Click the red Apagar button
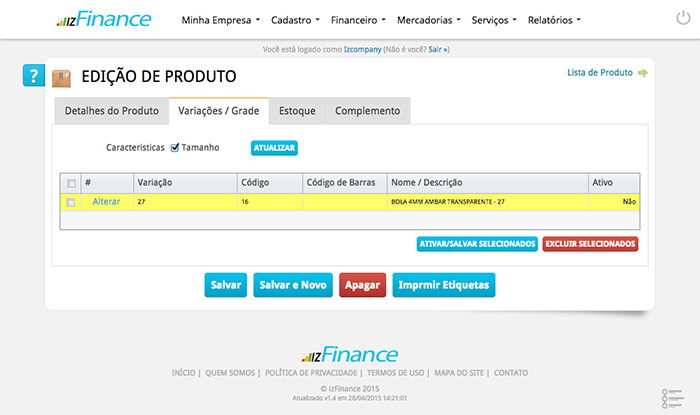Screen dimensions: 700x415 pyautogui.click(x=362, y=285)
